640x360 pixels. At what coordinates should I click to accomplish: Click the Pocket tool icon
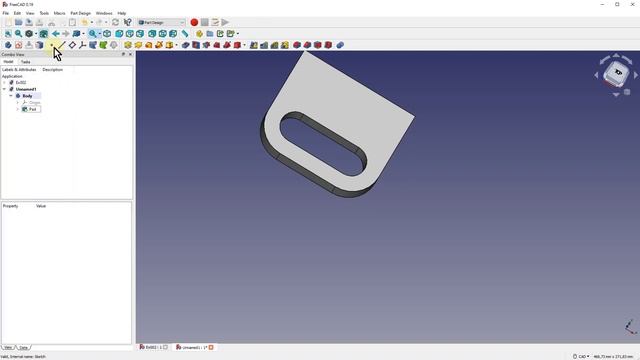pos(186,45)
